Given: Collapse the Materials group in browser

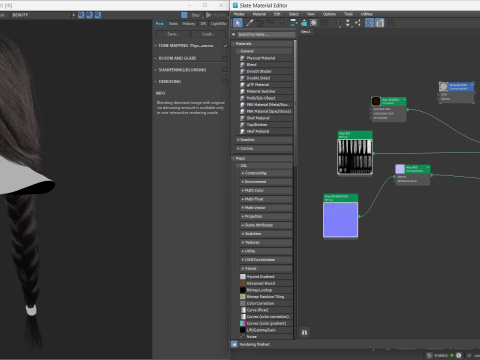Looking at the screenshot, I should click(234, 44).
